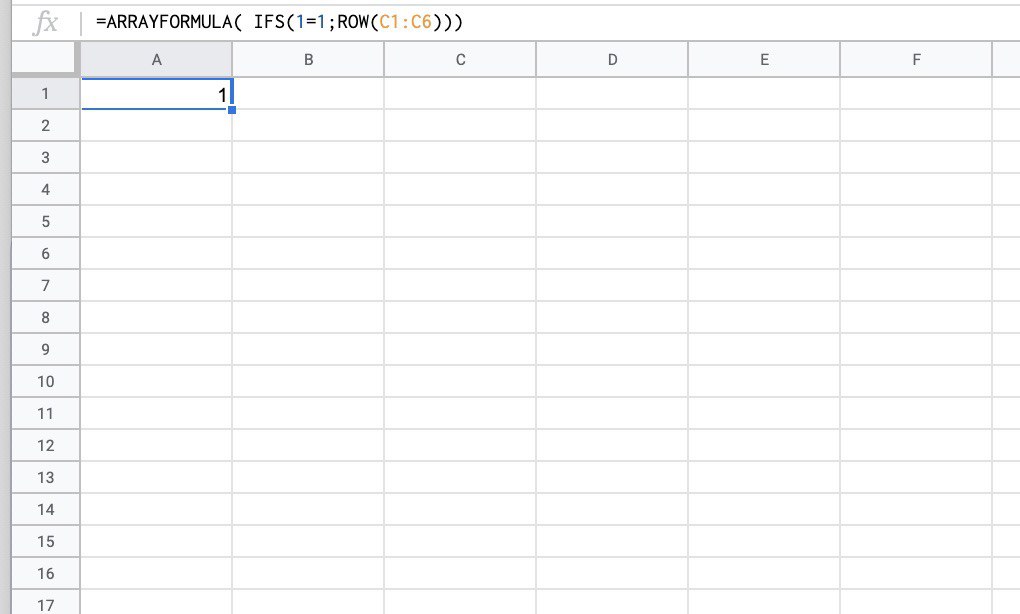Click the fx function icon
This screenshot has width=1020, height=614.
46,23
